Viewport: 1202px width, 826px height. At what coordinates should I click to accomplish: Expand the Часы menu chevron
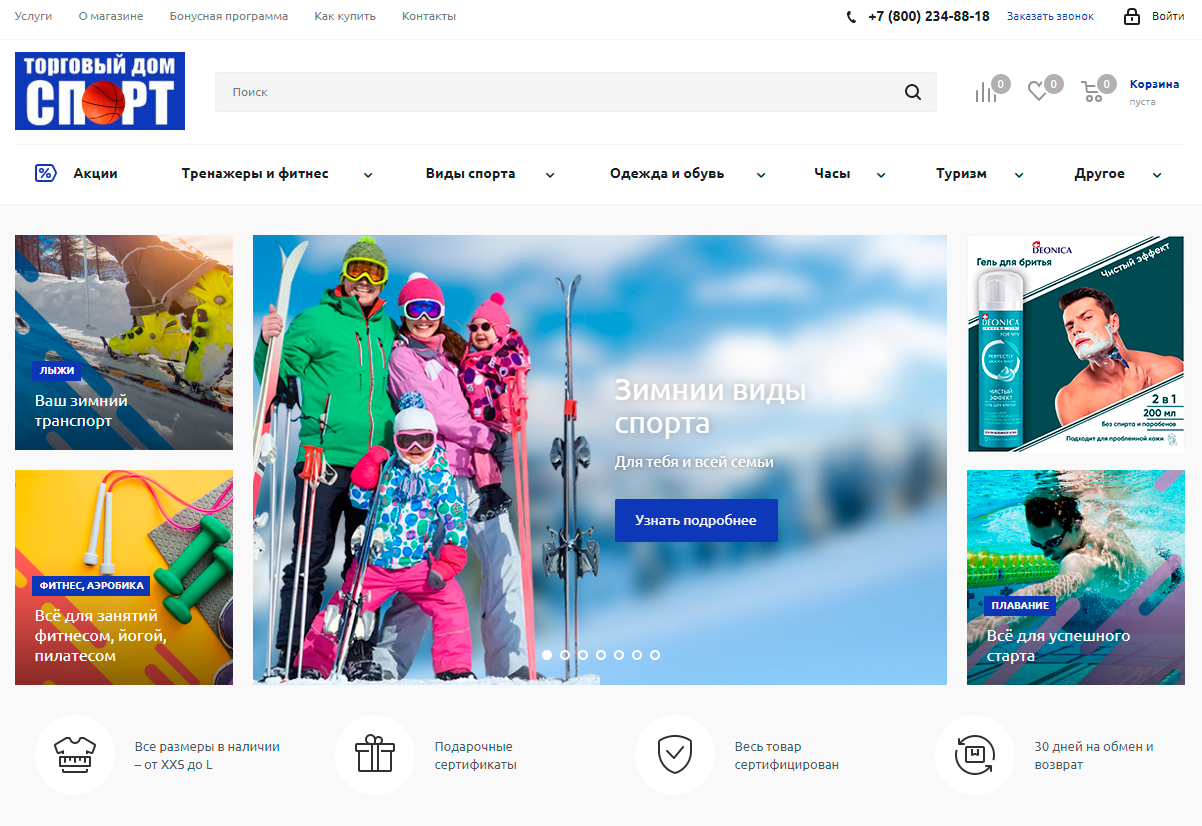(881, 175)
